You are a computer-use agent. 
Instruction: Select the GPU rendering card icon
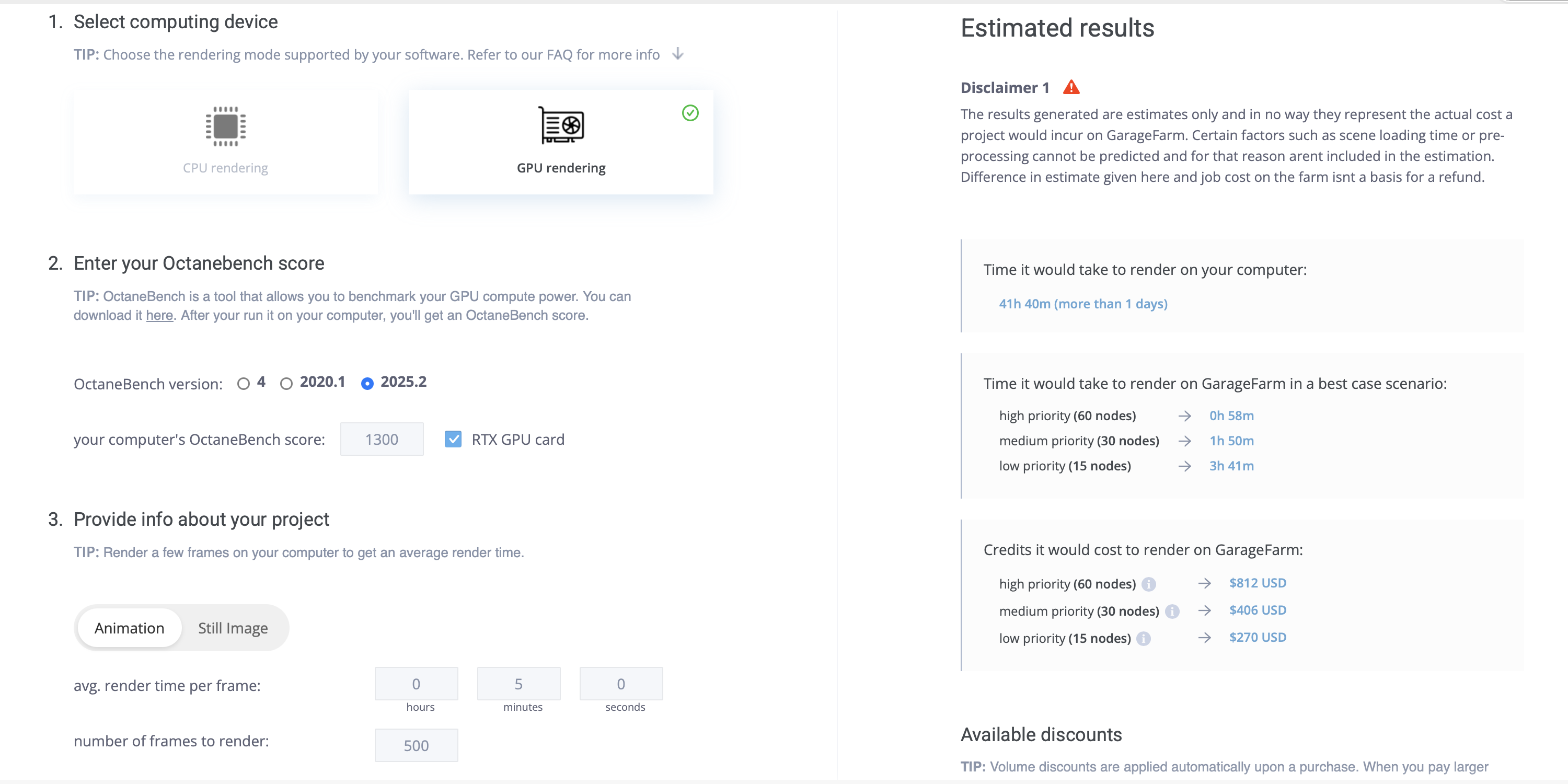pyautogui.click(x=561, y=126)
